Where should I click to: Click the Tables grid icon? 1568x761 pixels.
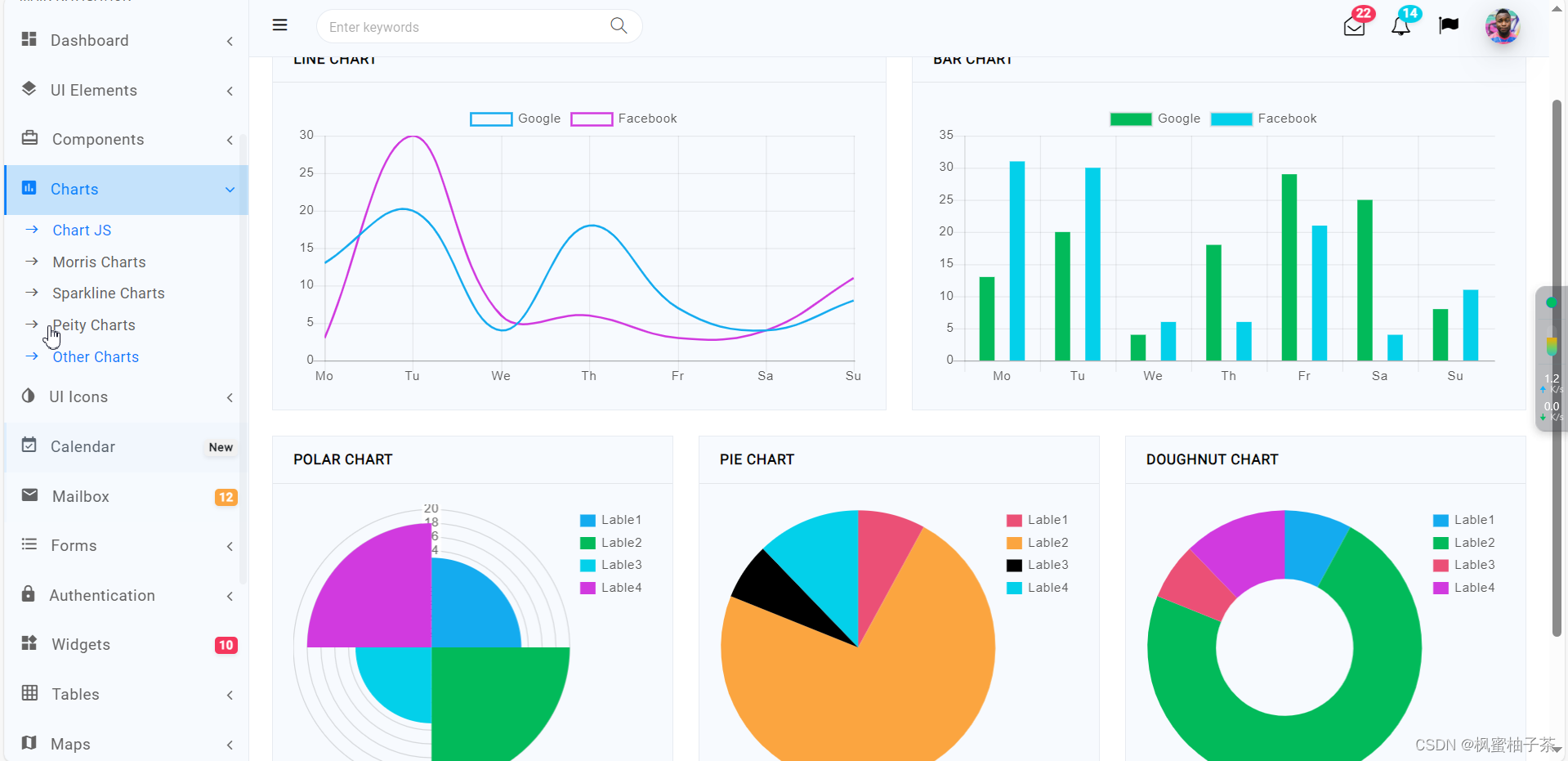29,693
